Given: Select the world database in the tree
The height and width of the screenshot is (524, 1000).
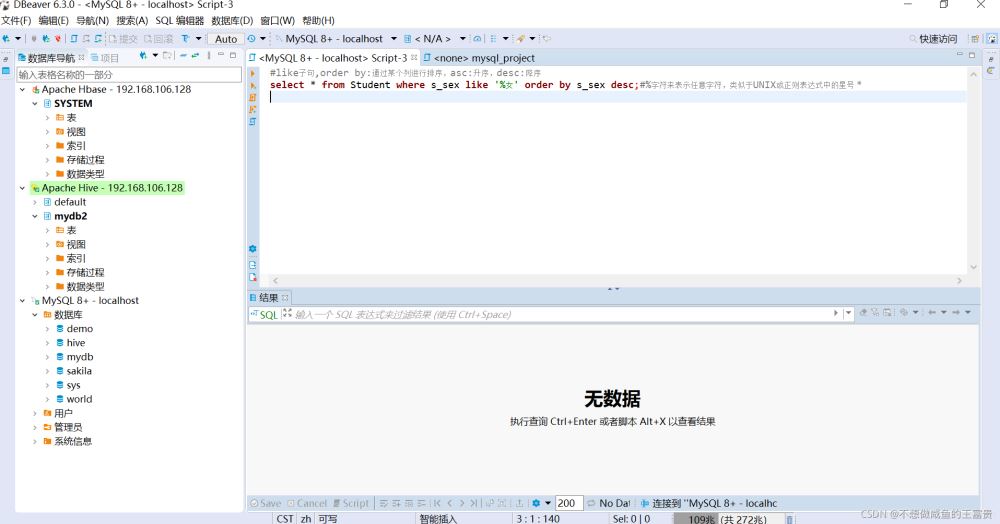Looking at the screenshot, I should click(x=79, y=399).
